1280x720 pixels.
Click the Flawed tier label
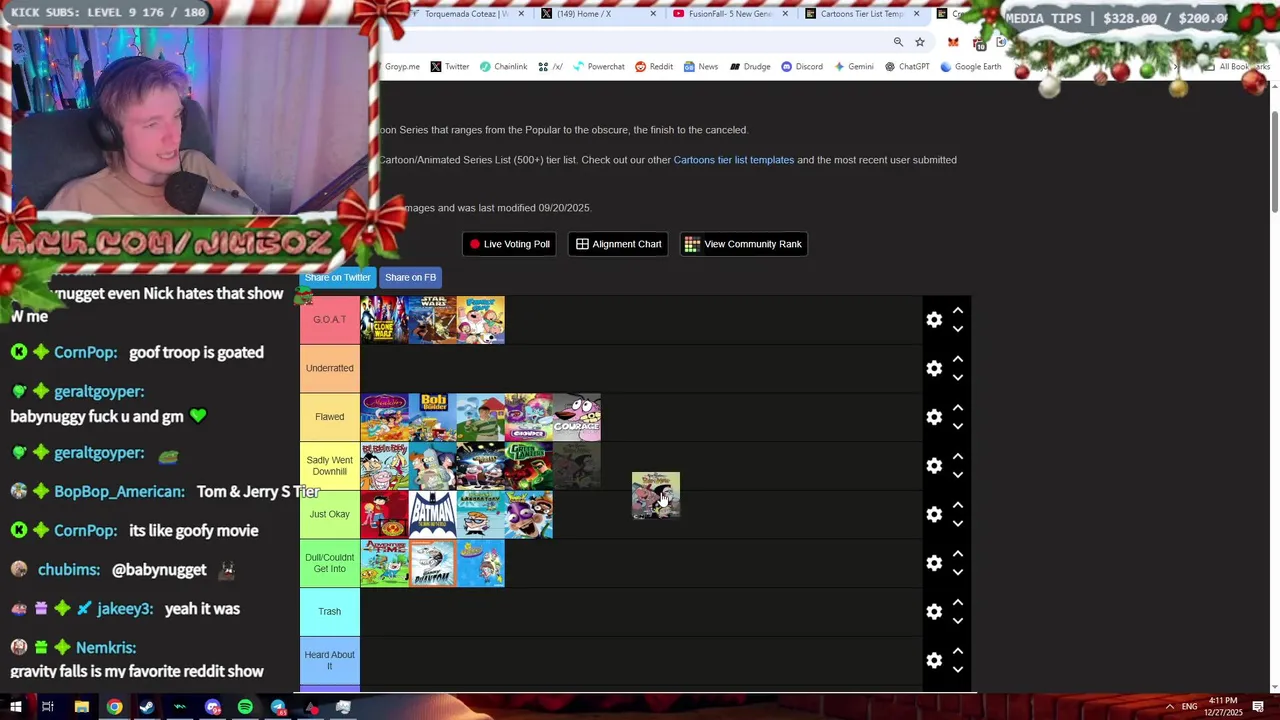coord(330,417)
